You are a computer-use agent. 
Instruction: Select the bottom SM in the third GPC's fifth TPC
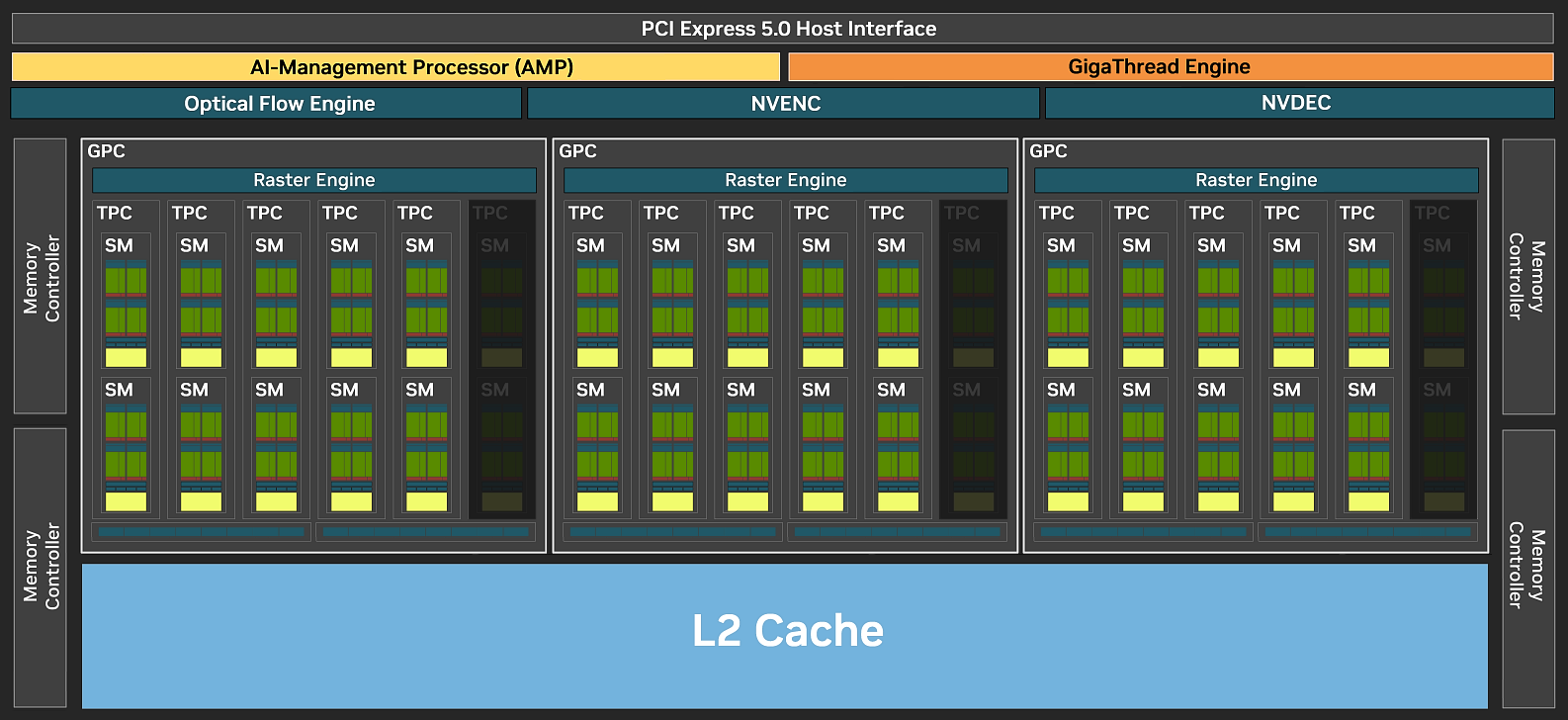1368,446
